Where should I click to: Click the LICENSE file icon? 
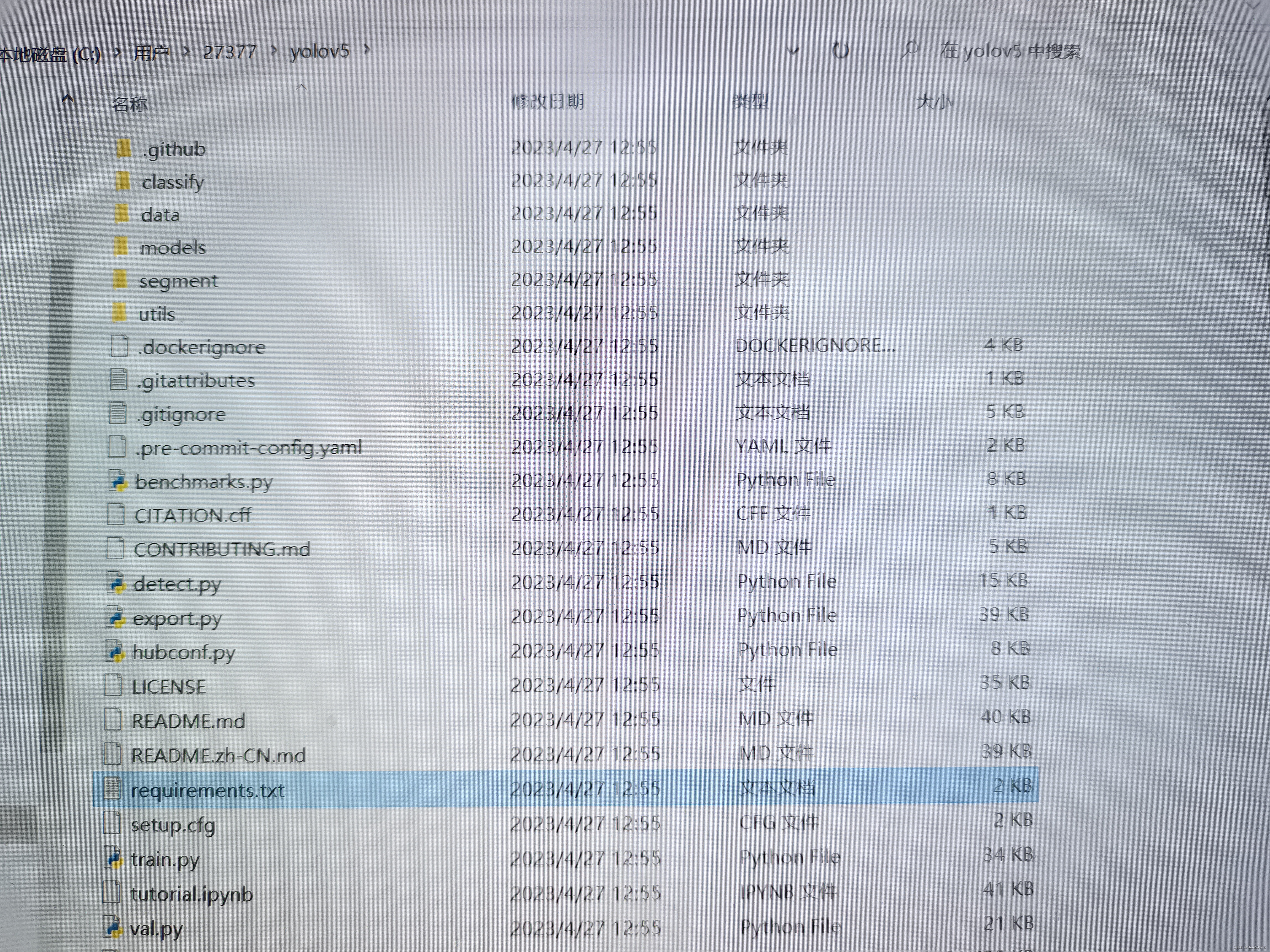point(113,685)
